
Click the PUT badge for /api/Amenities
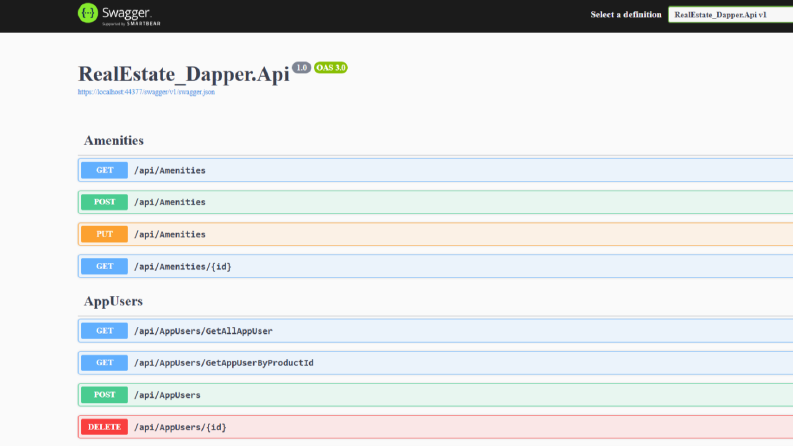(104, 234)
